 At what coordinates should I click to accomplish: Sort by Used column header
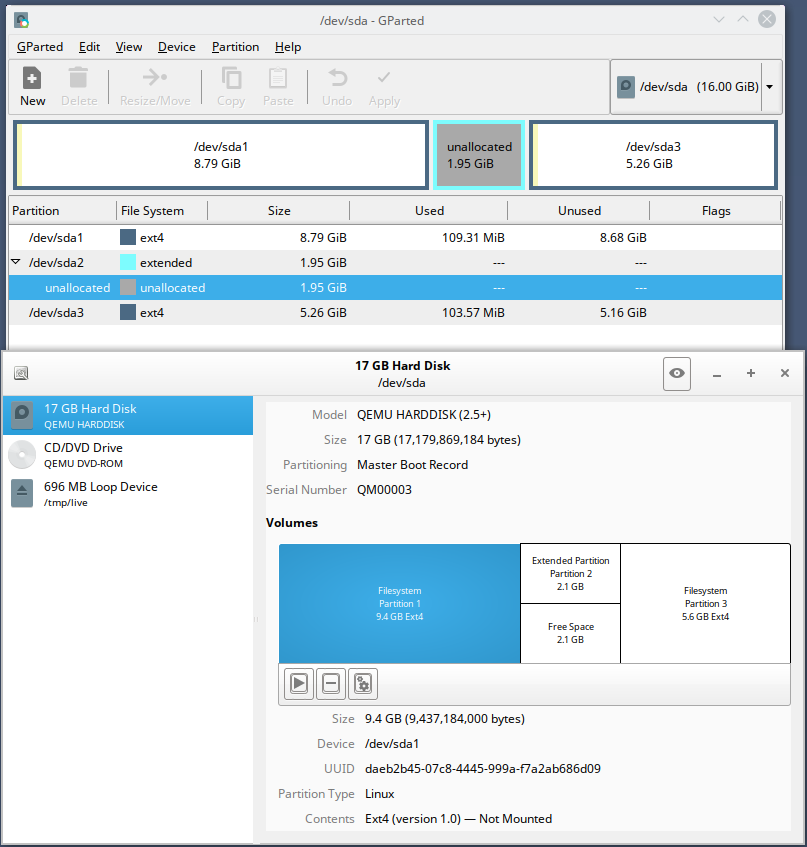click(x=429, y=211)
